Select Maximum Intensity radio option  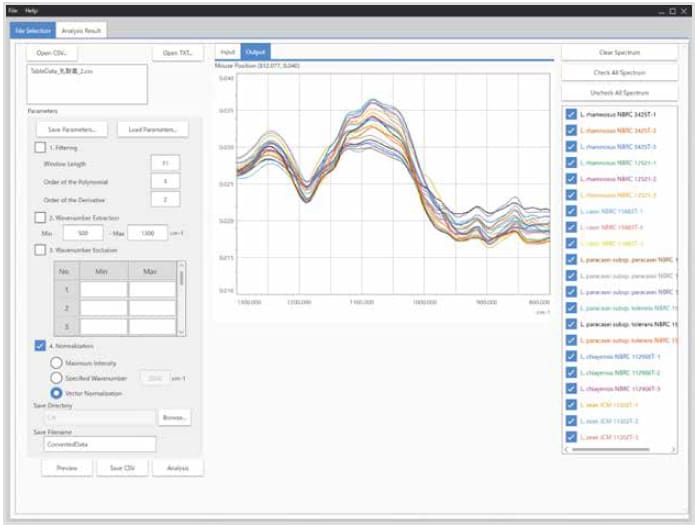coord(56,363)
